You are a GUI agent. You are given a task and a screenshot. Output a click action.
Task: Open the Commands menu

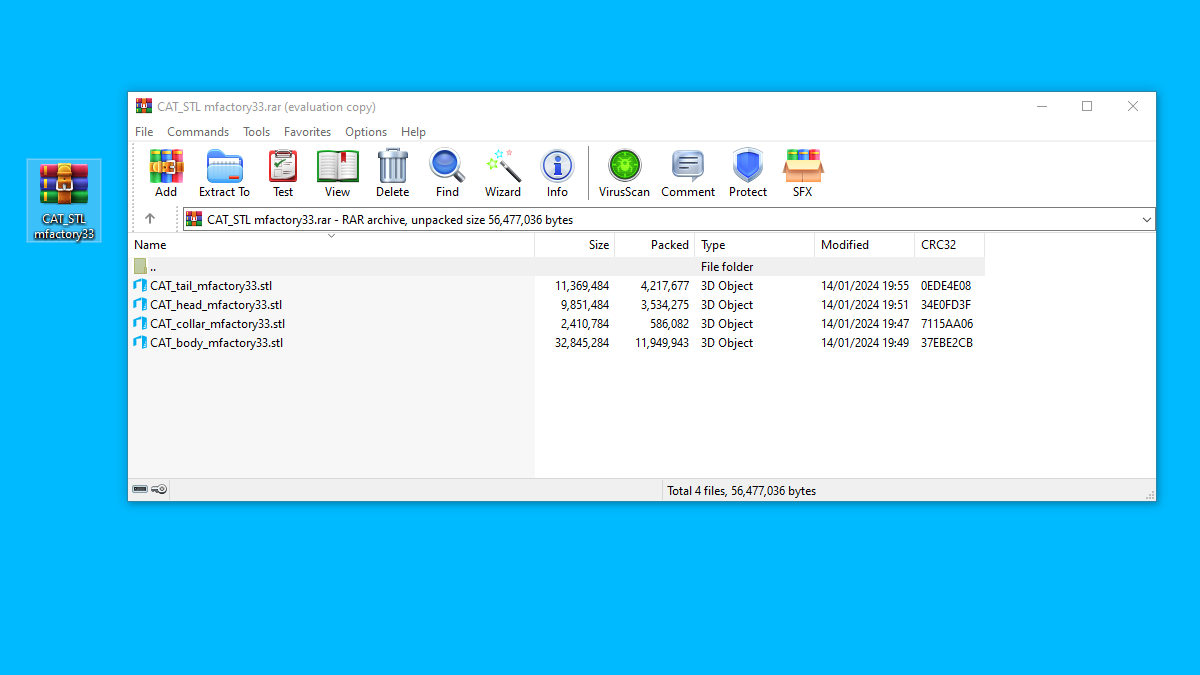point(198,132)
